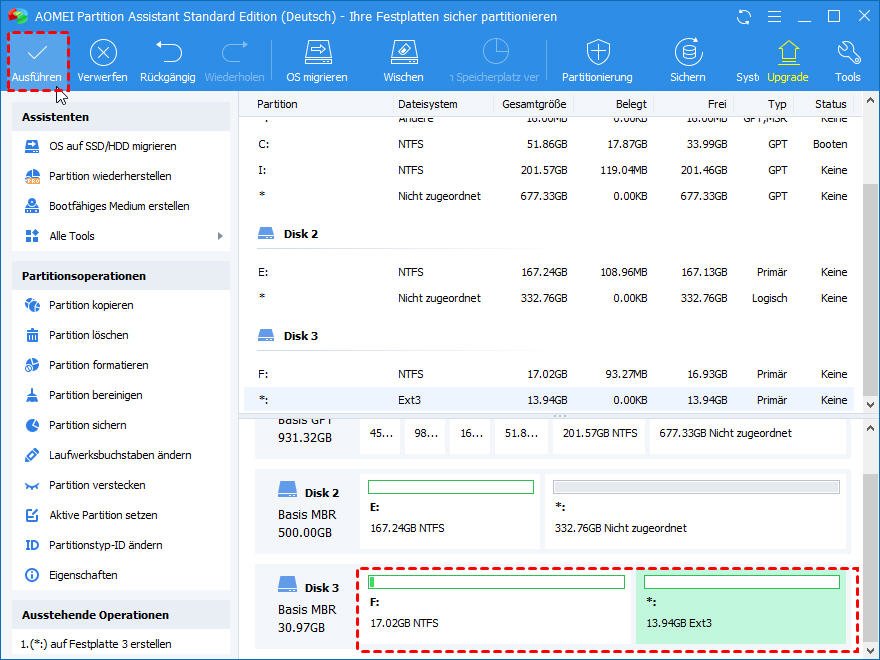Screen dimensions: 880x660
Task: Click partition list scrollbar up arrow
Action: (870, 101)
